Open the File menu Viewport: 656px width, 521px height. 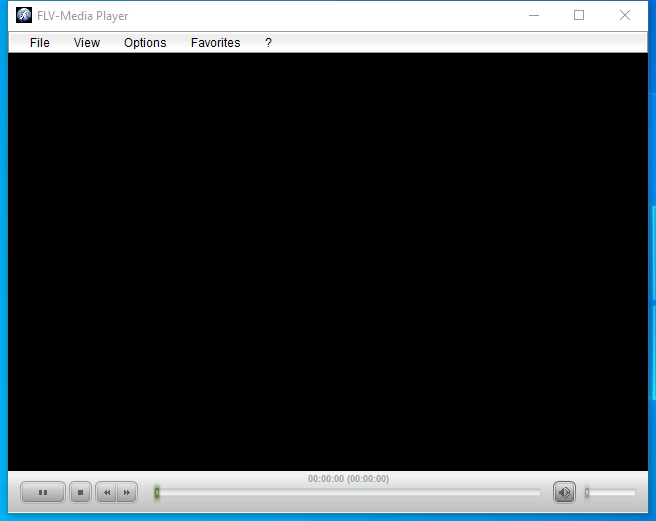[x=40, y=43]
